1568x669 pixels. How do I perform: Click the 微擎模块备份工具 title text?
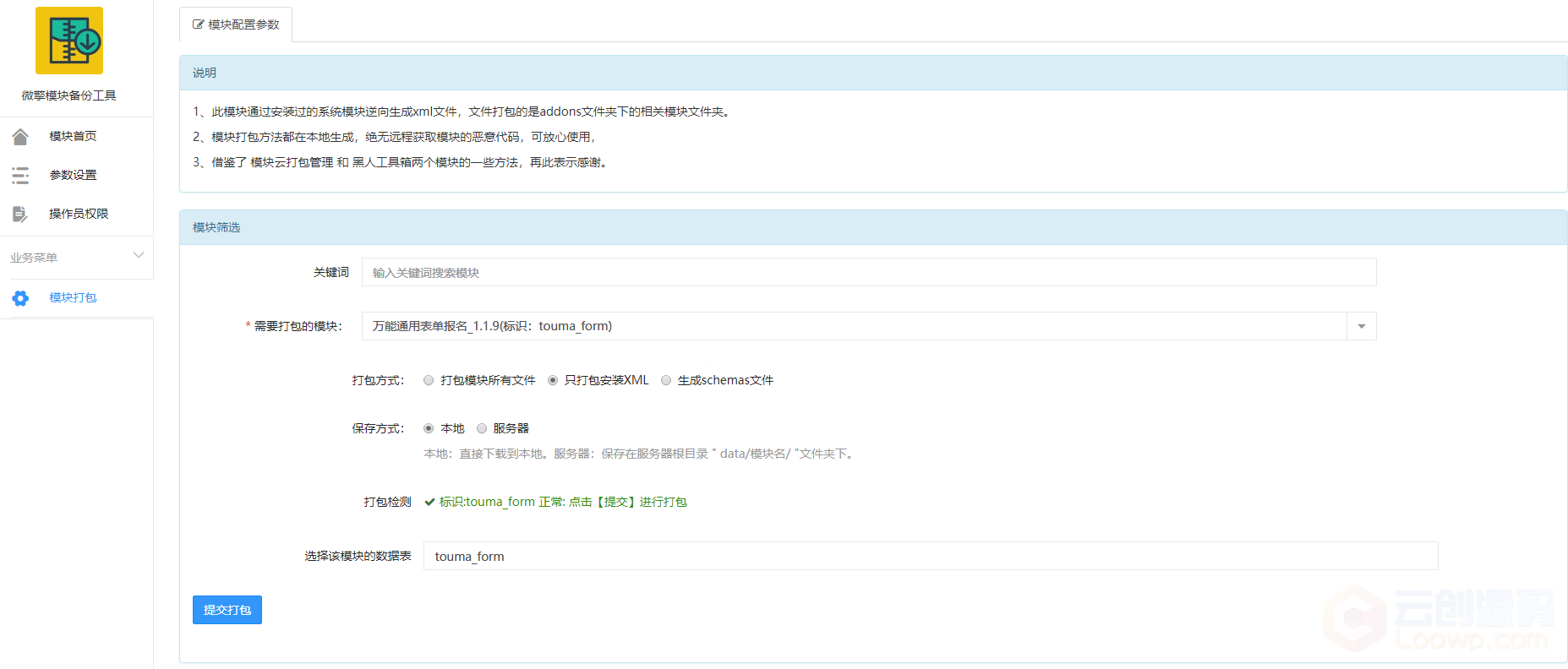click(x=69, y=95)
